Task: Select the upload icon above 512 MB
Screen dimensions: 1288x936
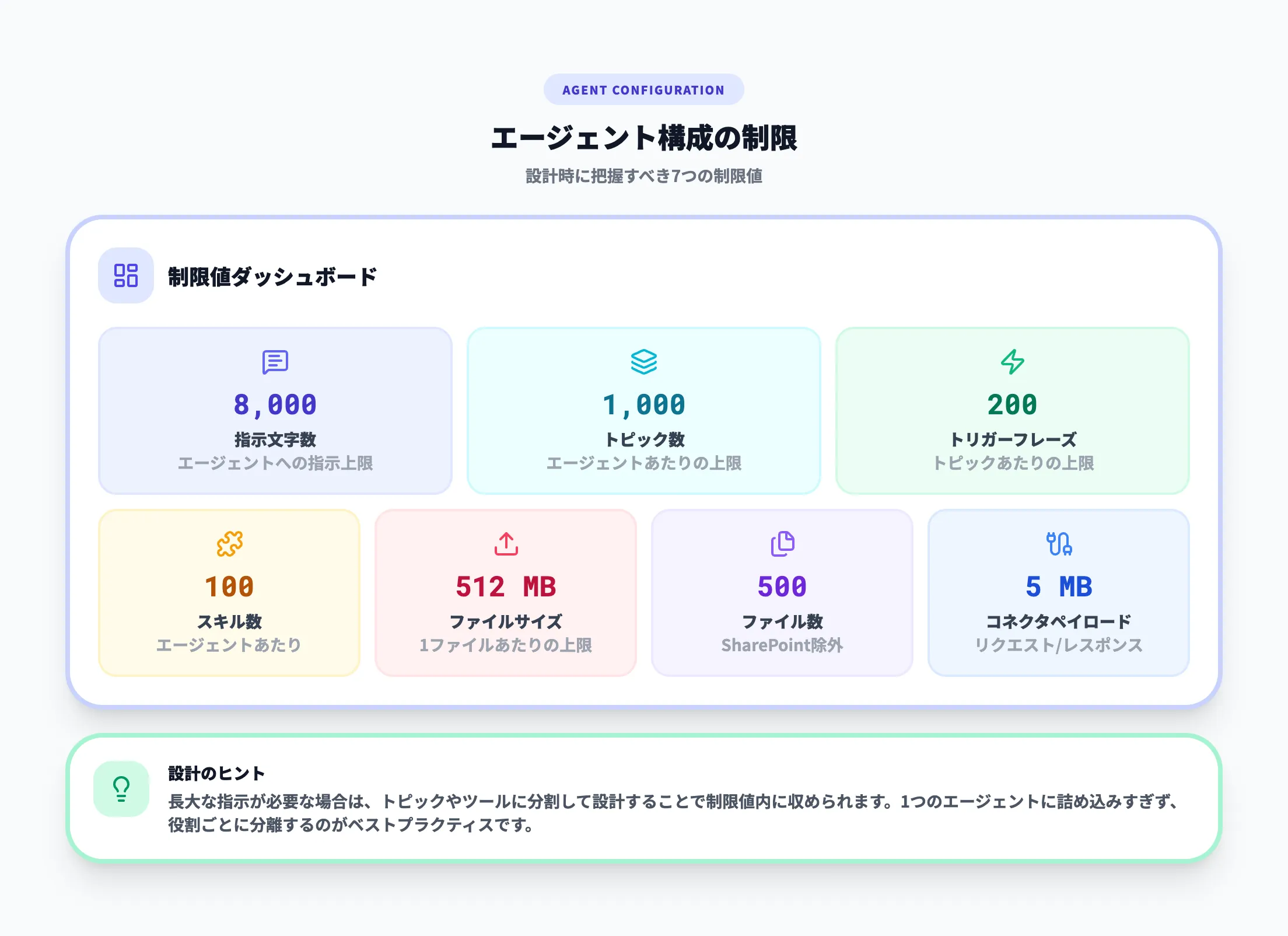Action: click(x=505, y=543)
